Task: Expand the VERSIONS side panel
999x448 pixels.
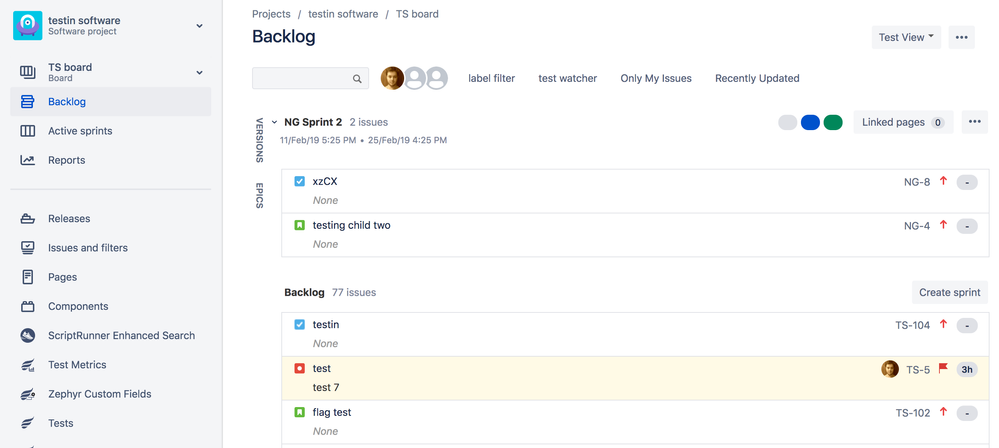Action: (x=259, y=140)
